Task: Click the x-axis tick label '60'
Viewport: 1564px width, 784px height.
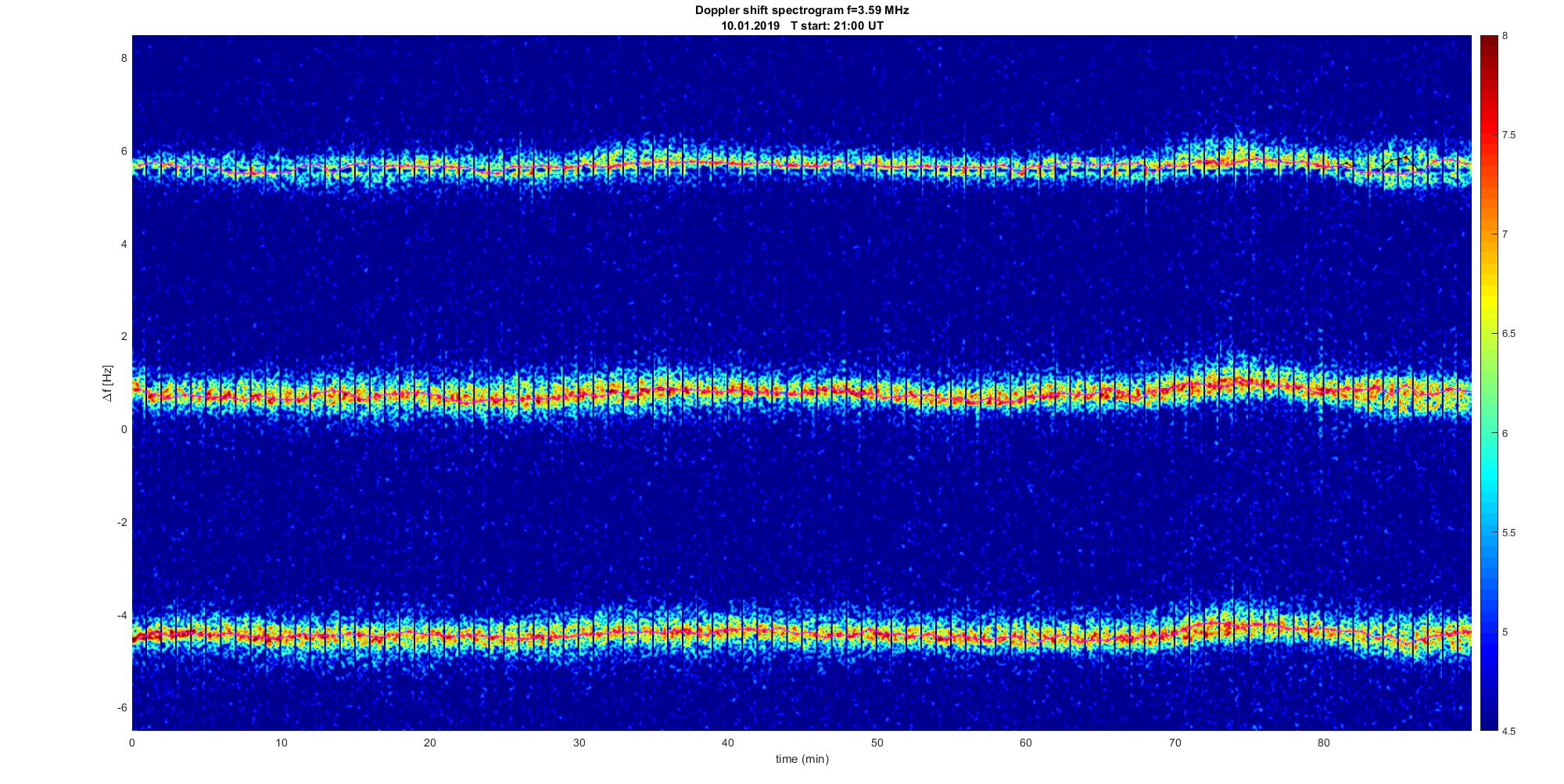Action: [x=1026, y=743]
